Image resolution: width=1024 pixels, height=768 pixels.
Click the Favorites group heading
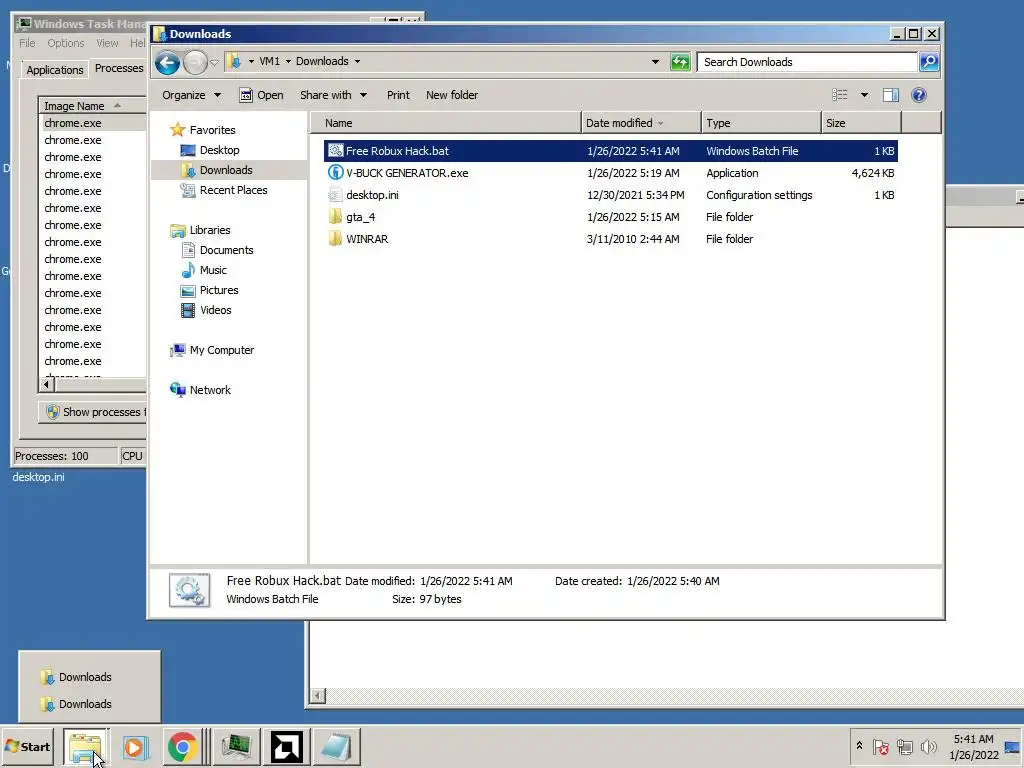(x=212, y=130)
